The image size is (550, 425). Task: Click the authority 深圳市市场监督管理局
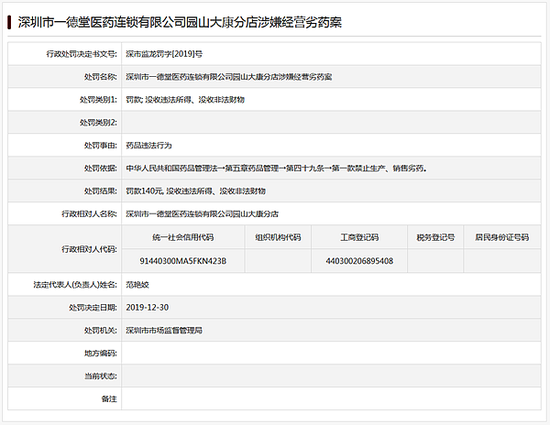(164, 330)
